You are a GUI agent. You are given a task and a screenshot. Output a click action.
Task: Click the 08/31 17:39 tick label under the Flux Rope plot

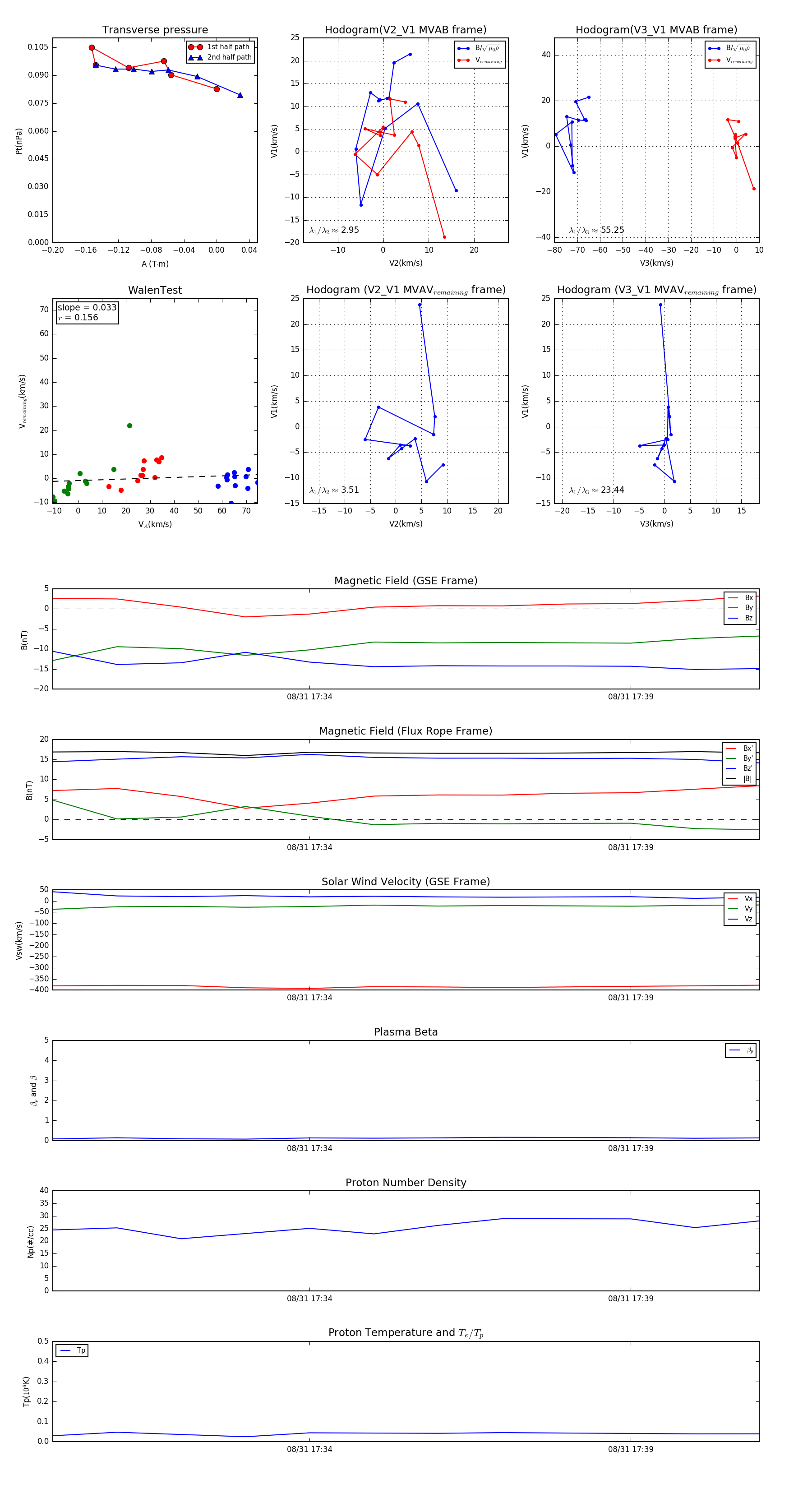point(631,847)
